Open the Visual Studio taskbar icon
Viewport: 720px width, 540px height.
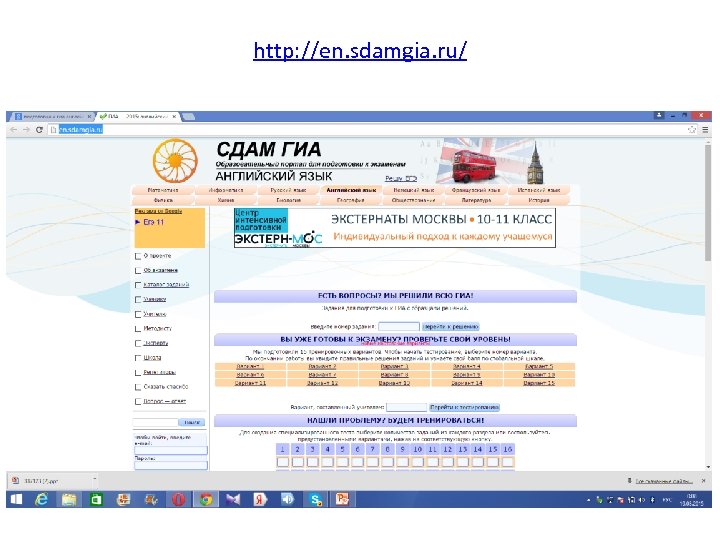(x=233, y=499)
